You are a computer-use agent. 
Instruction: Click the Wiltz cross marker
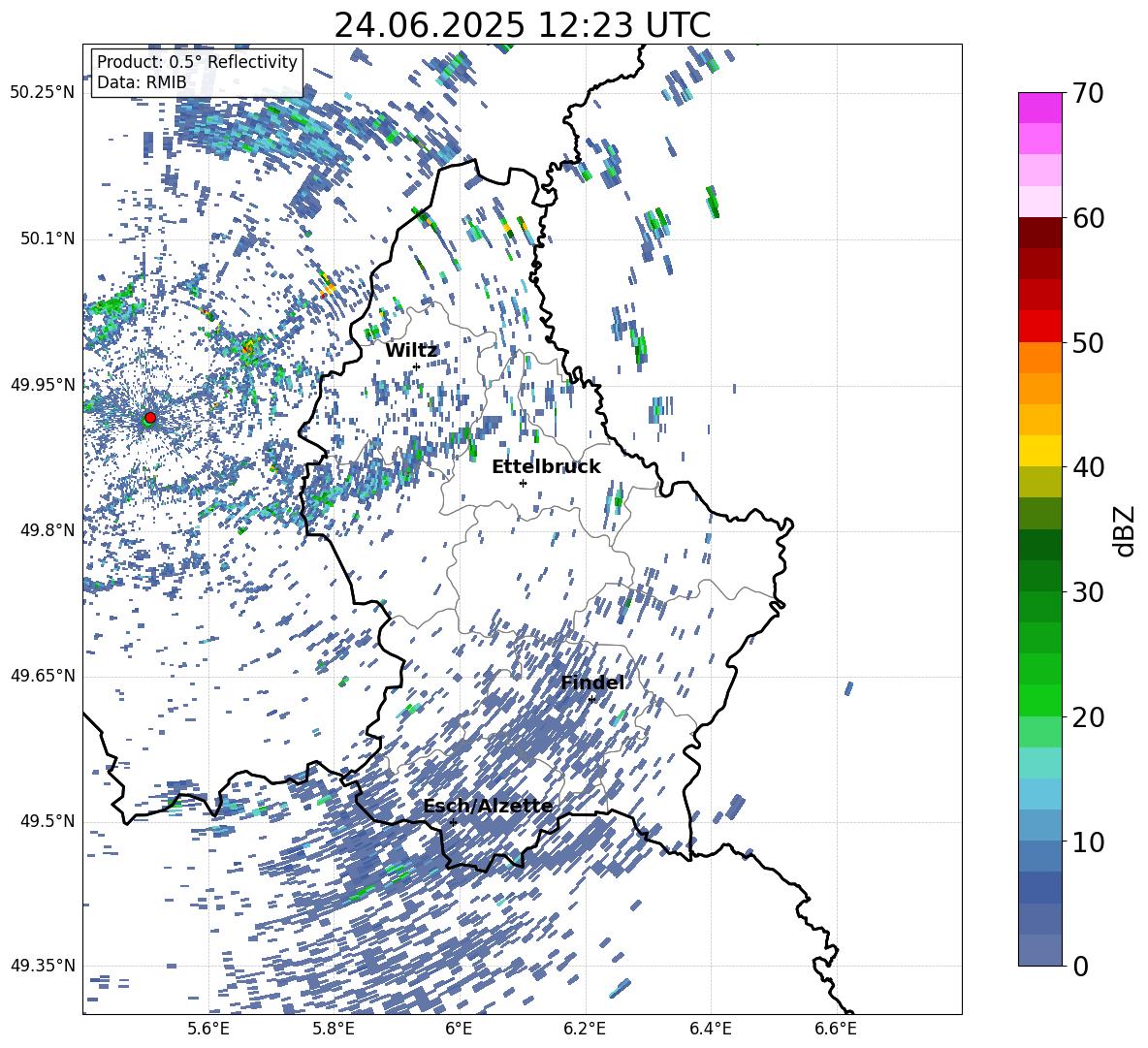coord(417,366)
